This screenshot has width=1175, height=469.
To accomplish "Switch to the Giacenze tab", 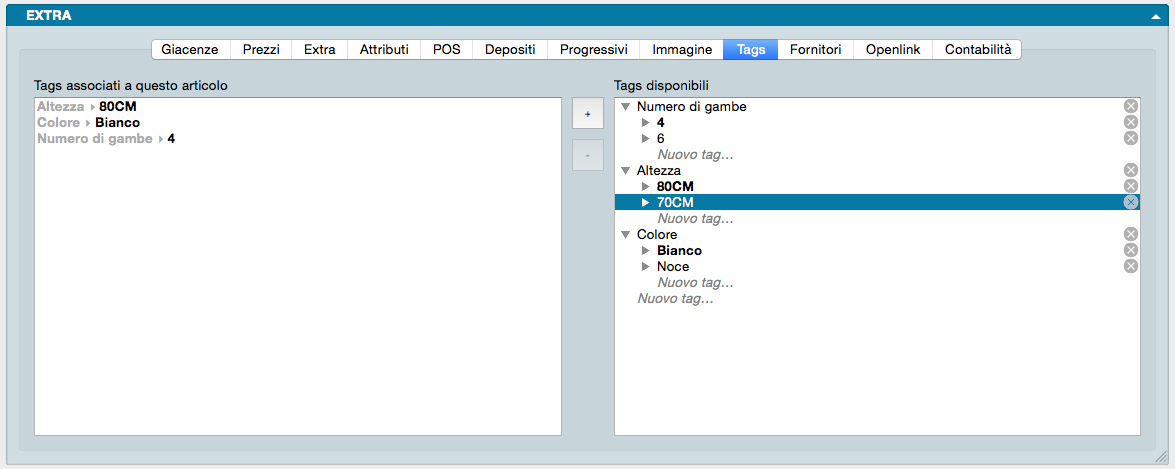I will click(x=190, y=49).
